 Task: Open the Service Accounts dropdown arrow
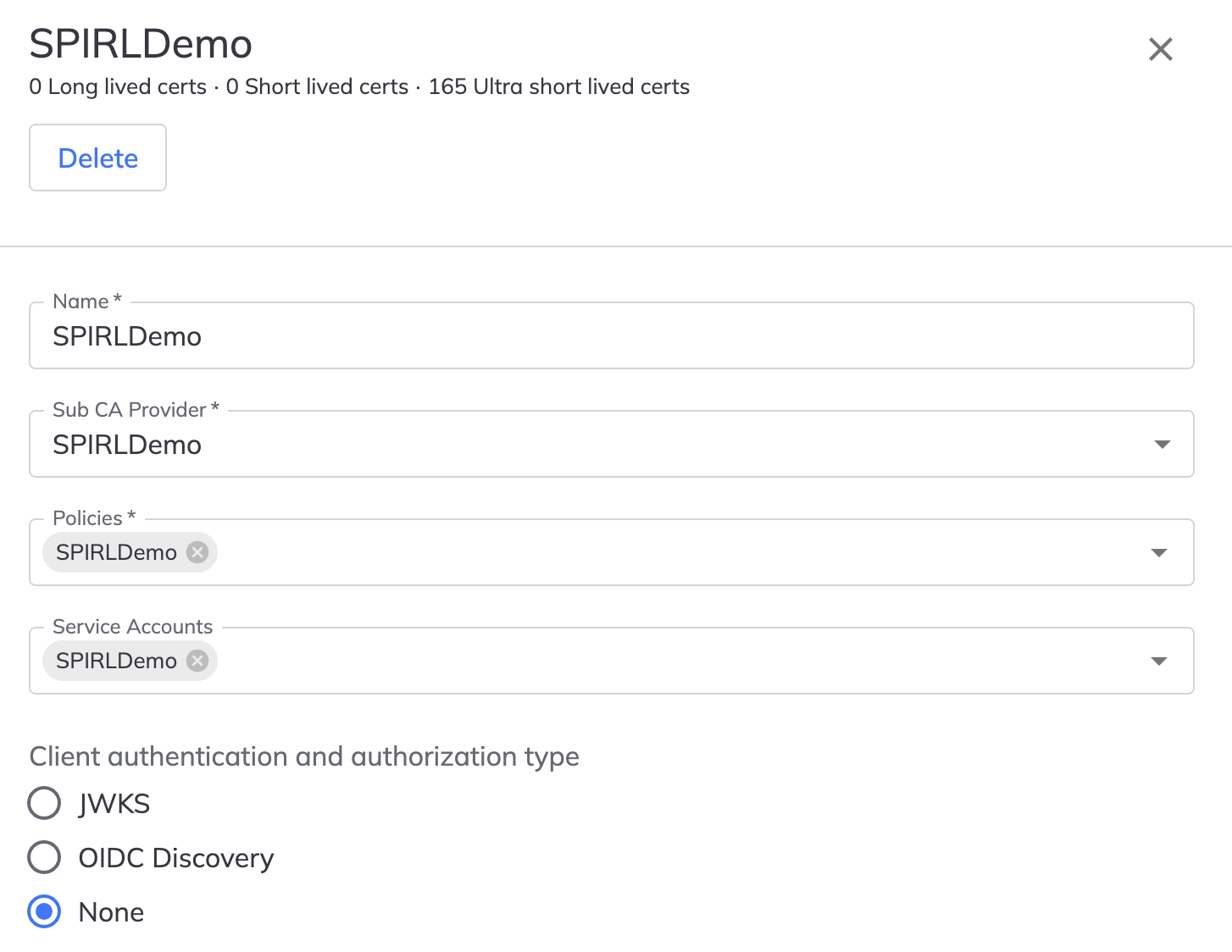tap(1159, 661)
